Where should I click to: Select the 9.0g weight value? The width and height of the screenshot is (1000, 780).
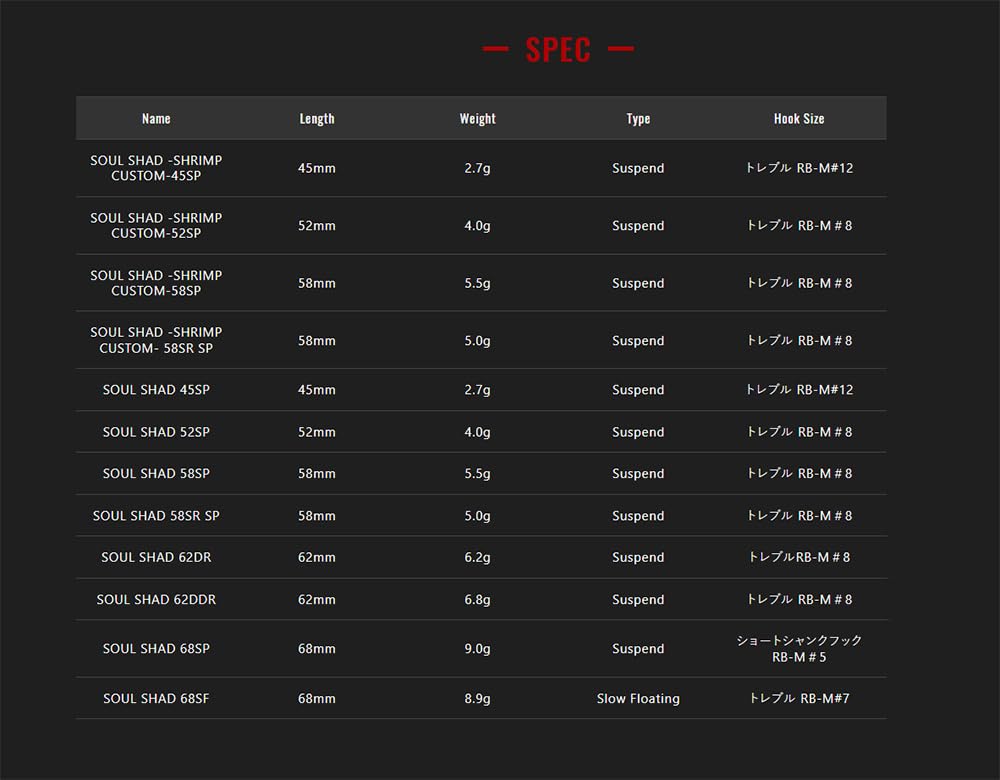[477, 649]
